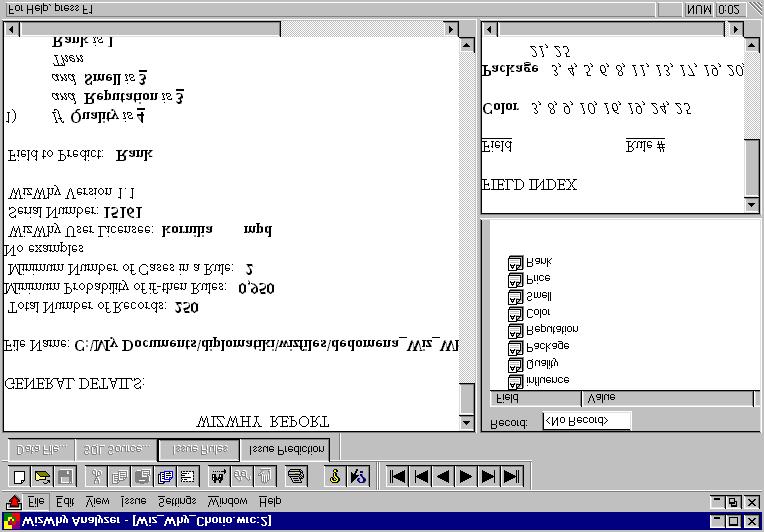Click the greyed hand toolbar icon
764x532 pixels.
[x=265, y=476]
